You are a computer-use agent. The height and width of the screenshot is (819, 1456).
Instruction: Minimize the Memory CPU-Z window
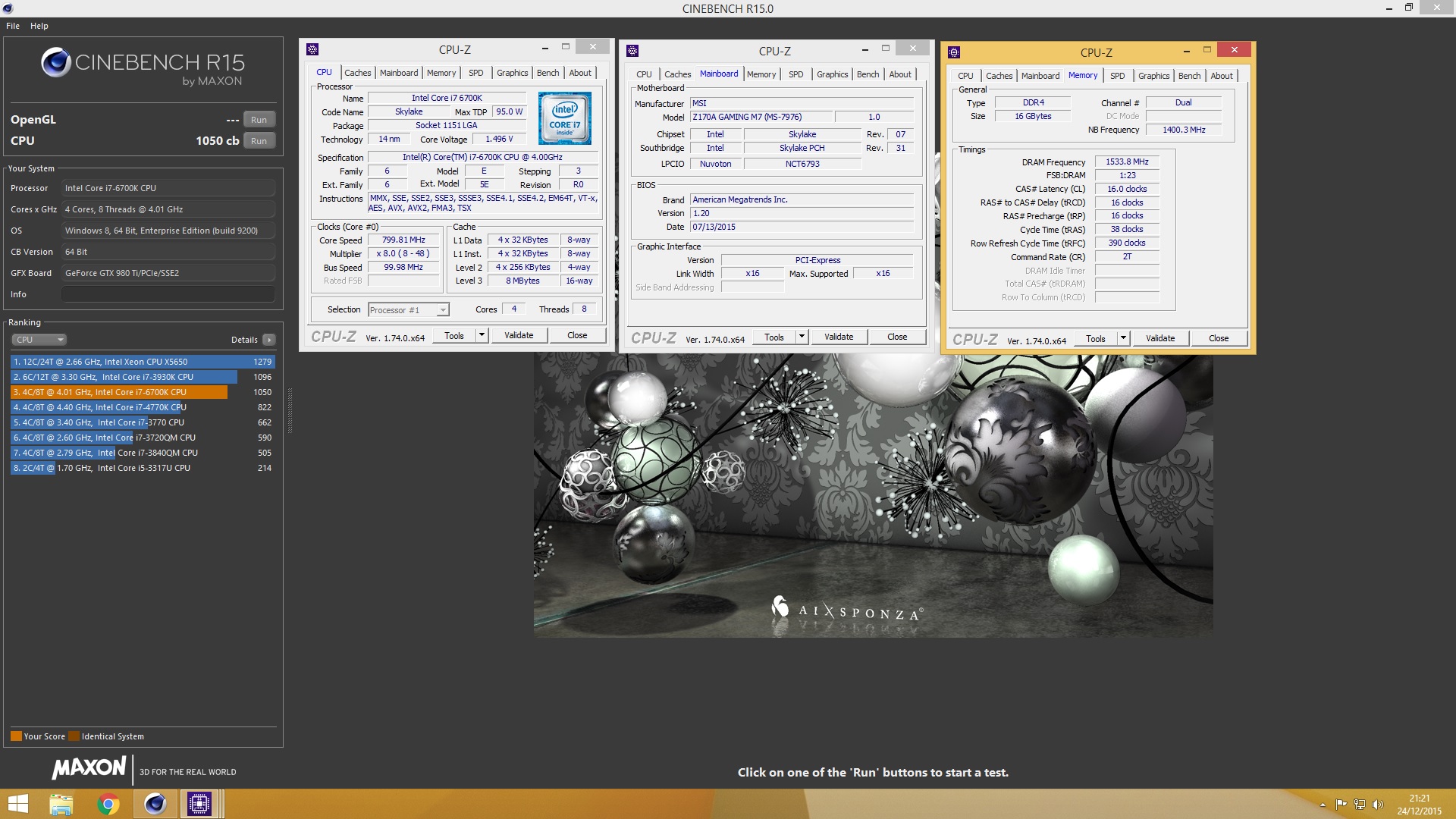pyautogui.click(x=1186, y=50)
